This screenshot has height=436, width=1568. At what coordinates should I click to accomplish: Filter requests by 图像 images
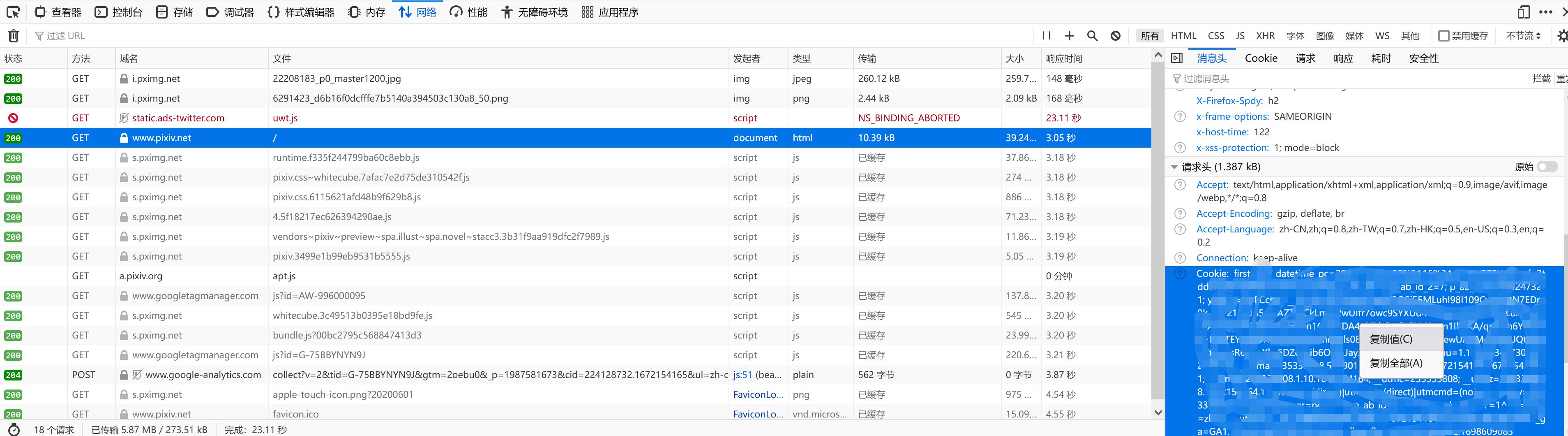click(x=1325, y=36)
